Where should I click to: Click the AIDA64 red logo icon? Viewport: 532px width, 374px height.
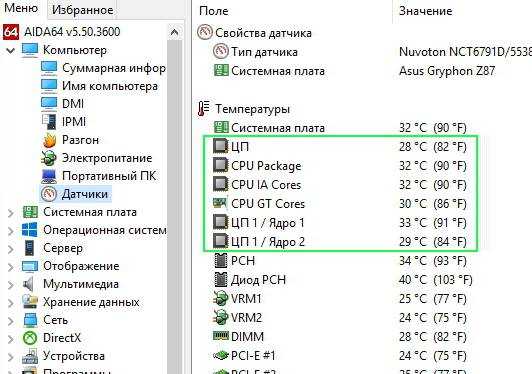pos(11,32)
